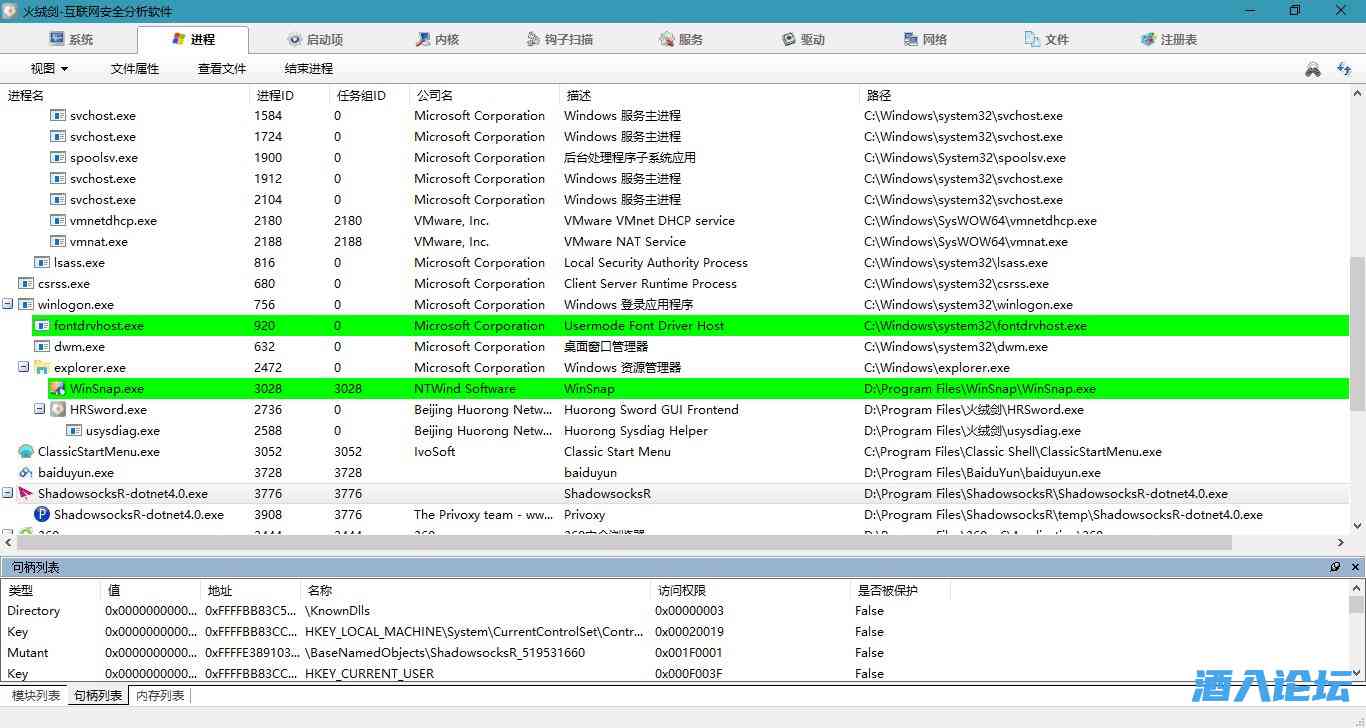Screen dimensions: 1366x728
Task: Collapse the ShadowsocksR-dotnet4.0.exe parent node
Action: click(8, 494)
